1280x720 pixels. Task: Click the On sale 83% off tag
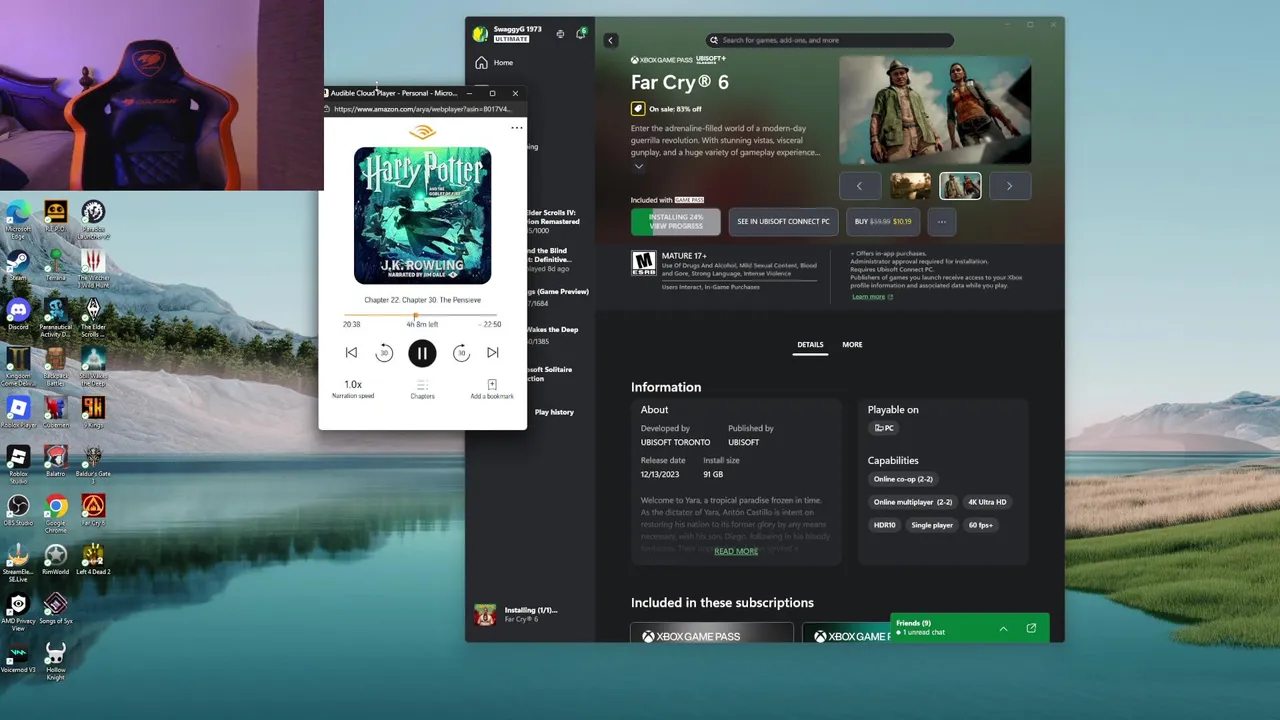(666, 109)
